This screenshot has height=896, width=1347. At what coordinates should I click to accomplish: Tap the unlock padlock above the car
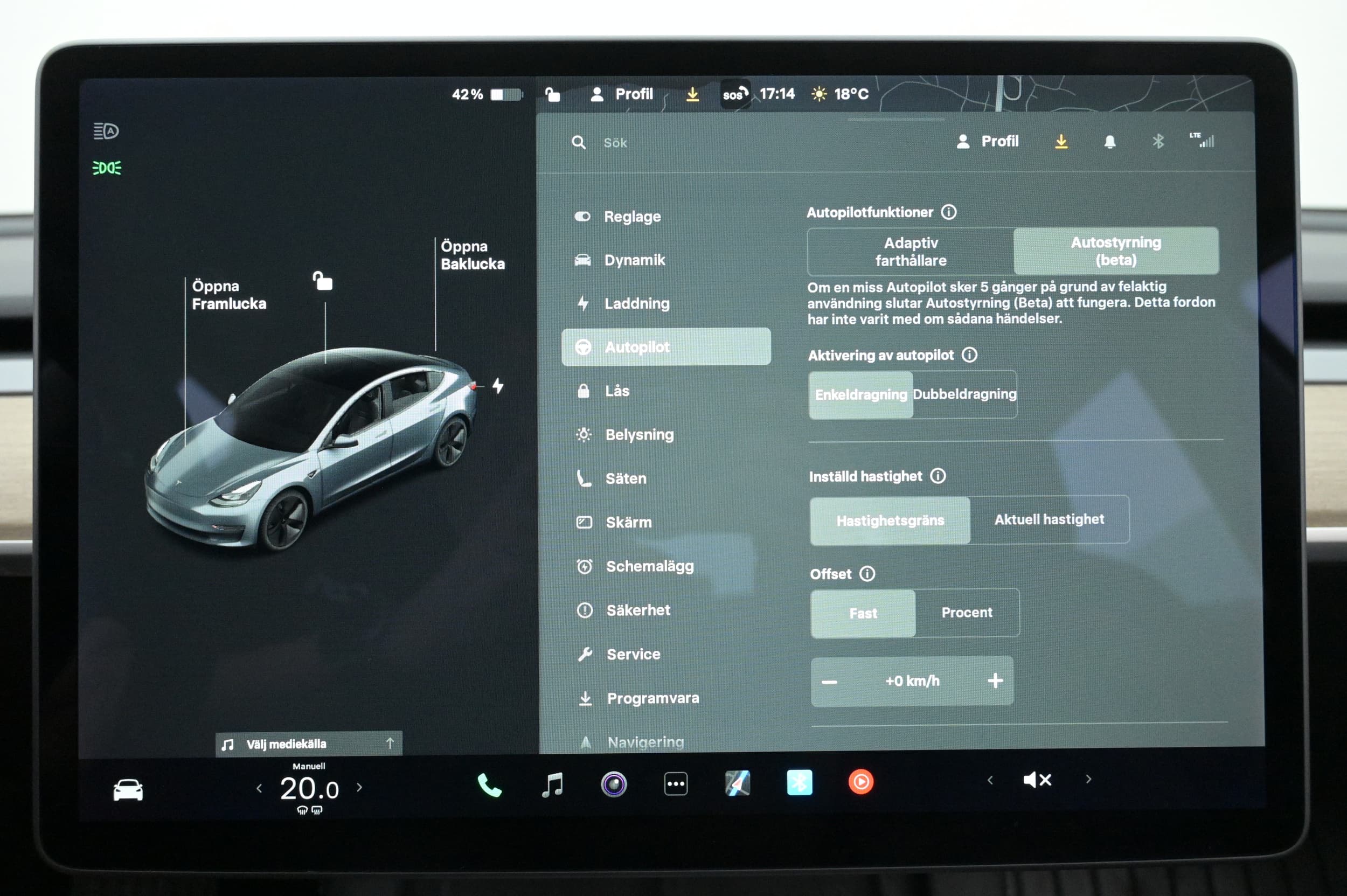coord(323,281)
